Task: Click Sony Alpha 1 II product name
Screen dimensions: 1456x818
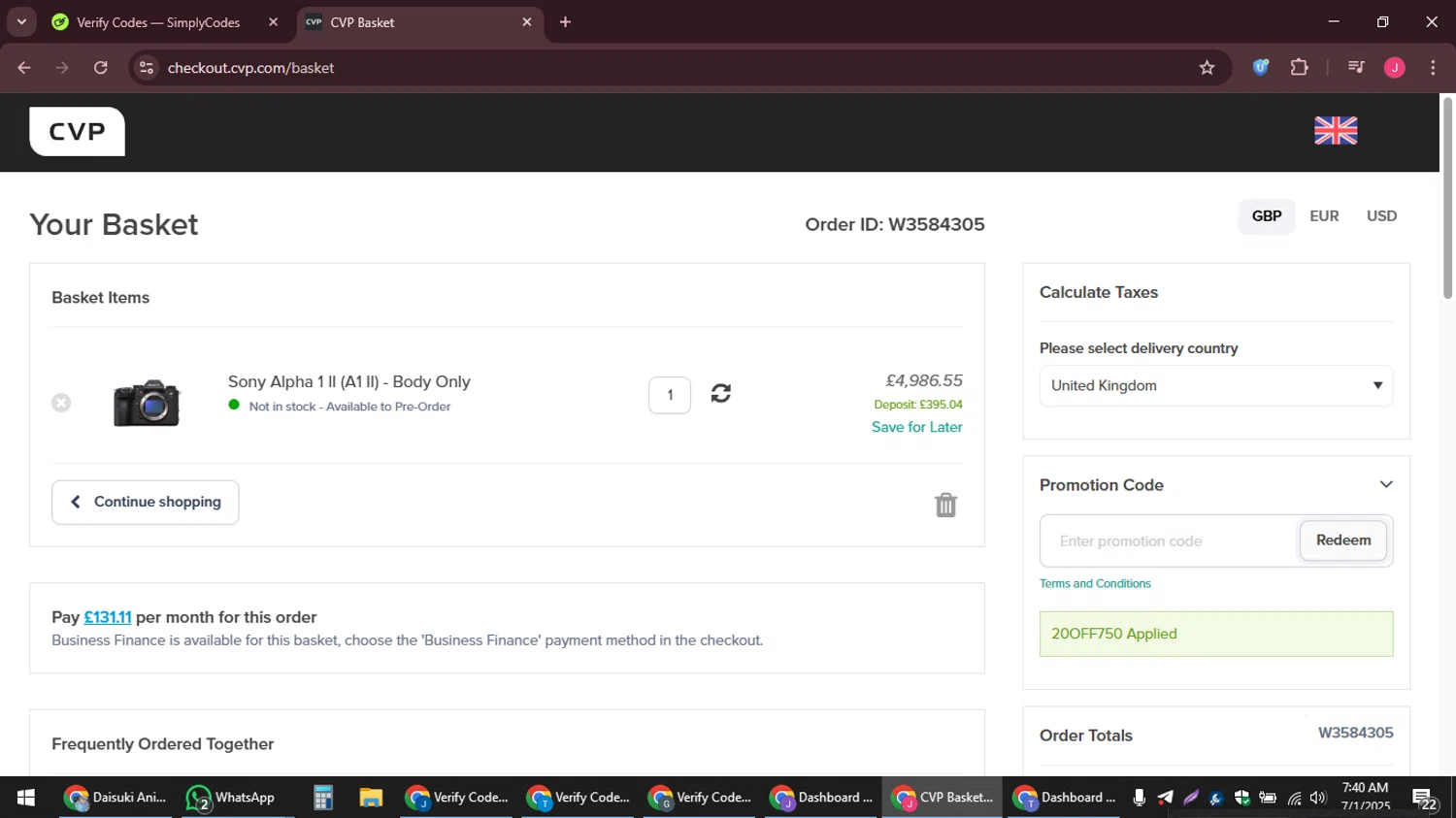Action: 349,381
